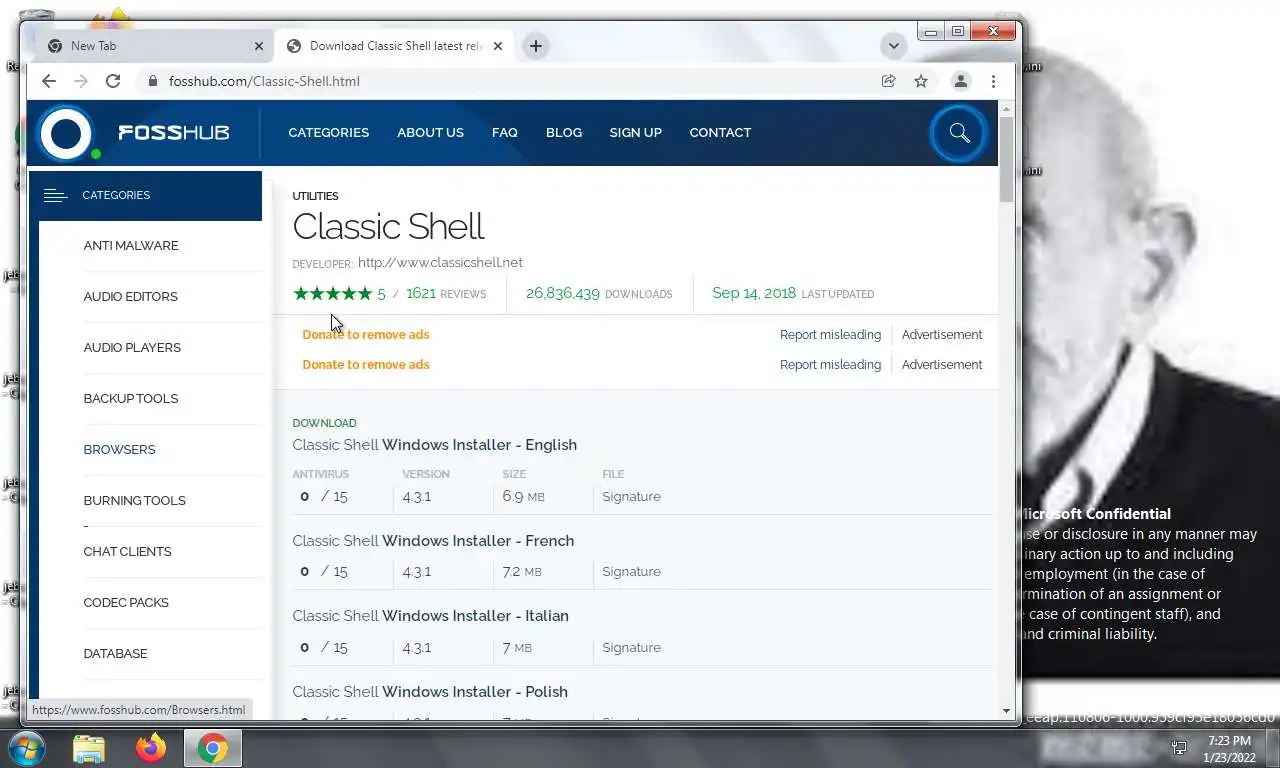Open File Explorer from taskbar

coord(88,748)
